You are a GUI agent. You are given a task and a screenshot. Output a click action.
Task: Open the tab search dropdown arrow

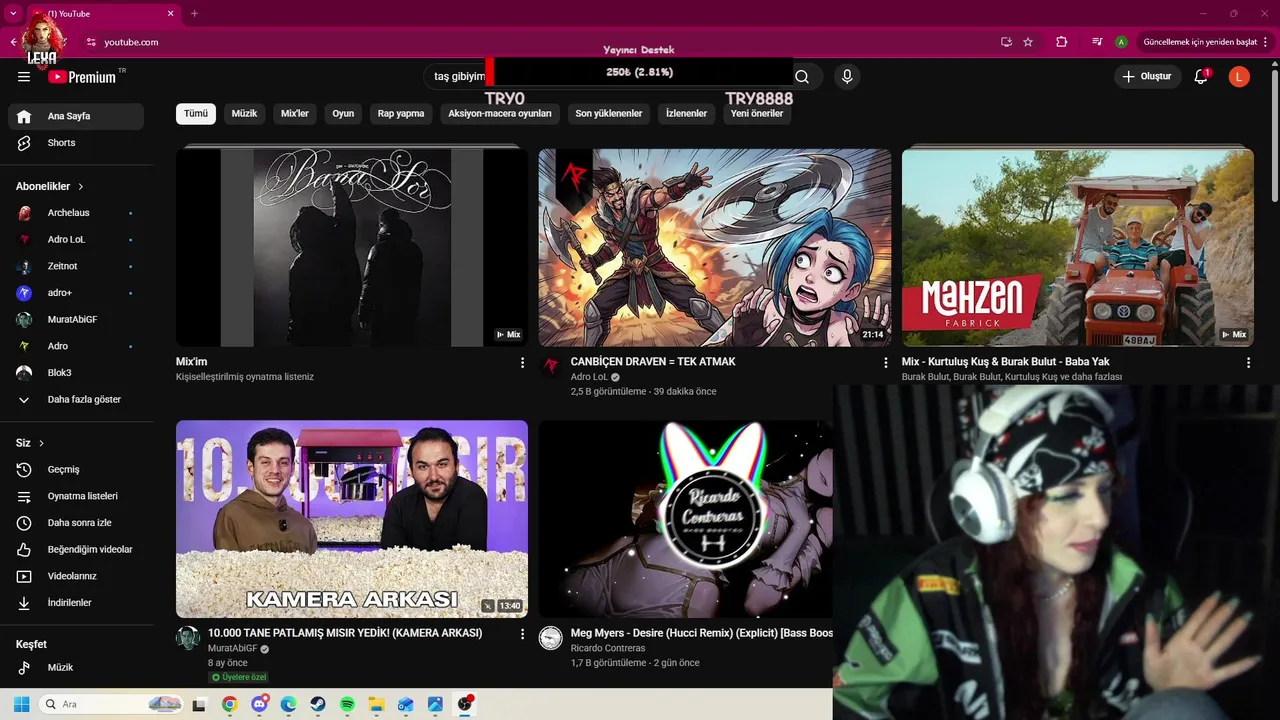point(13,14)
